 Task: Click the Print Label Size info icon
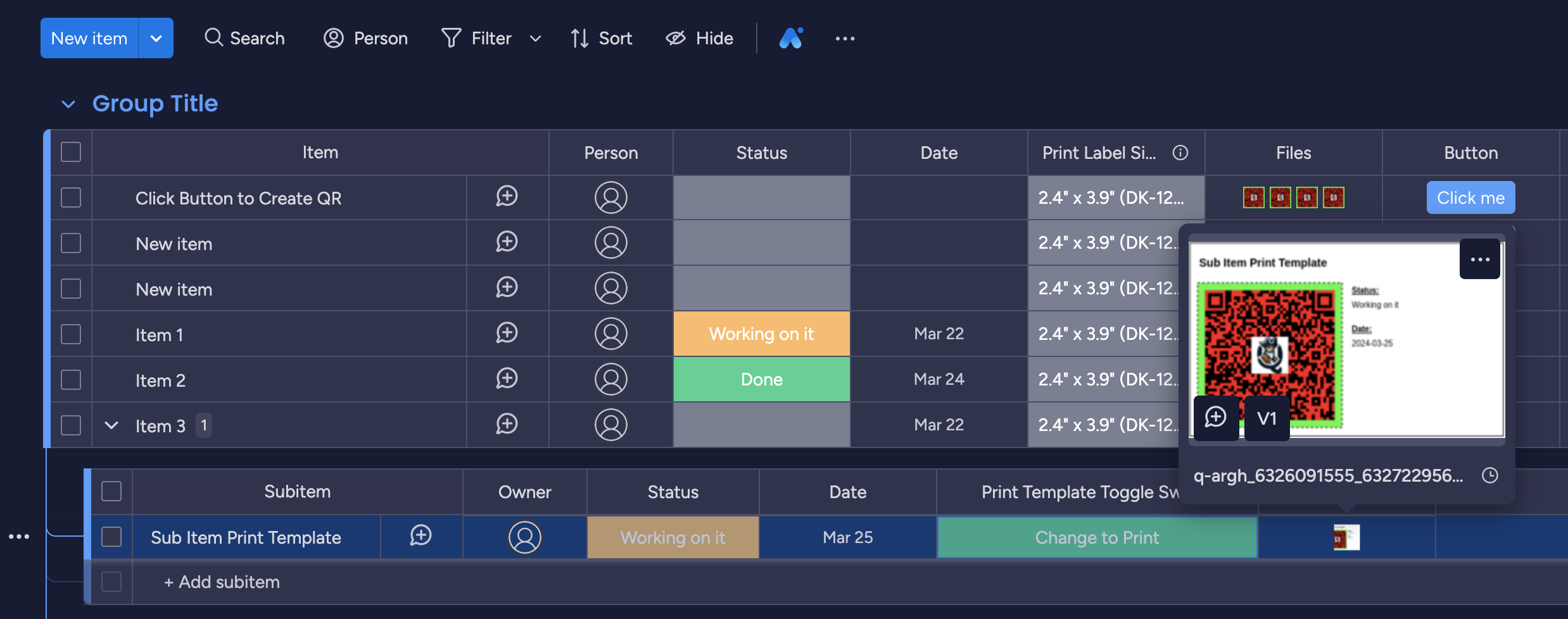[x=1180, y=153]
